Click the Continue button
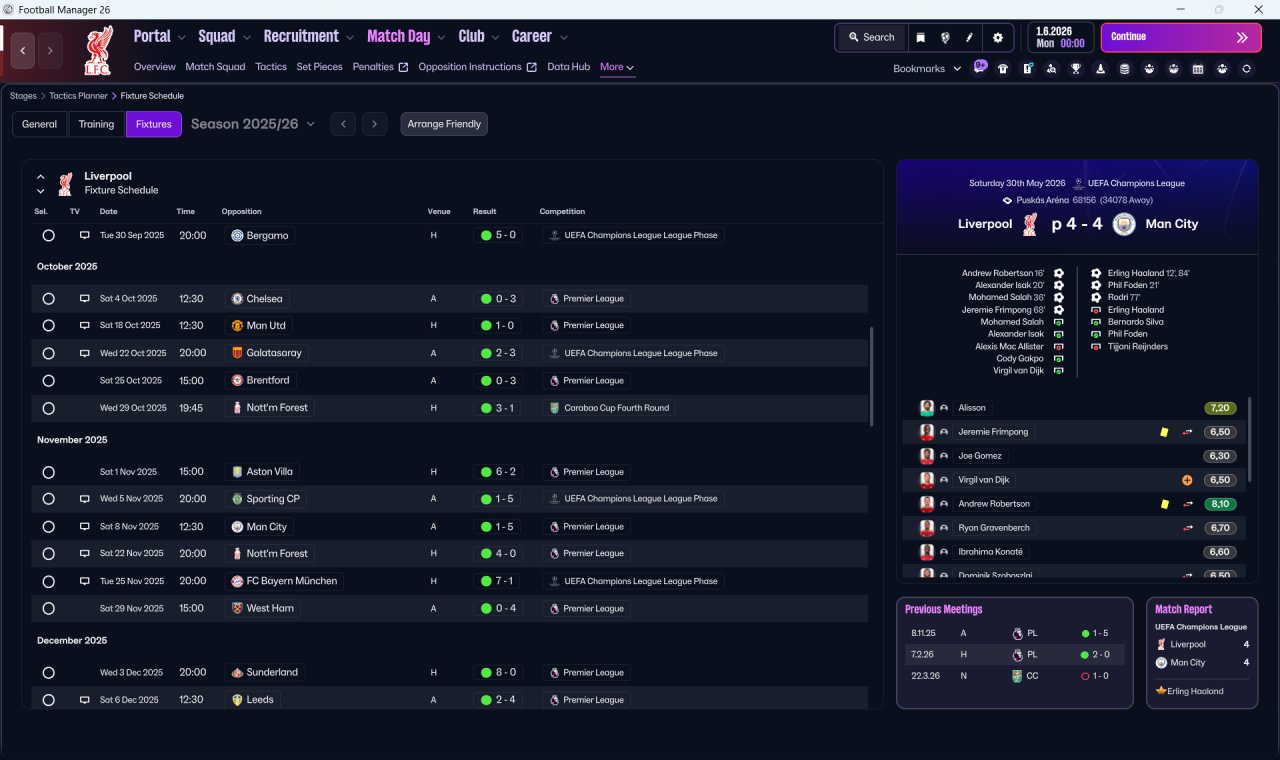 [x=1181, y=37]
